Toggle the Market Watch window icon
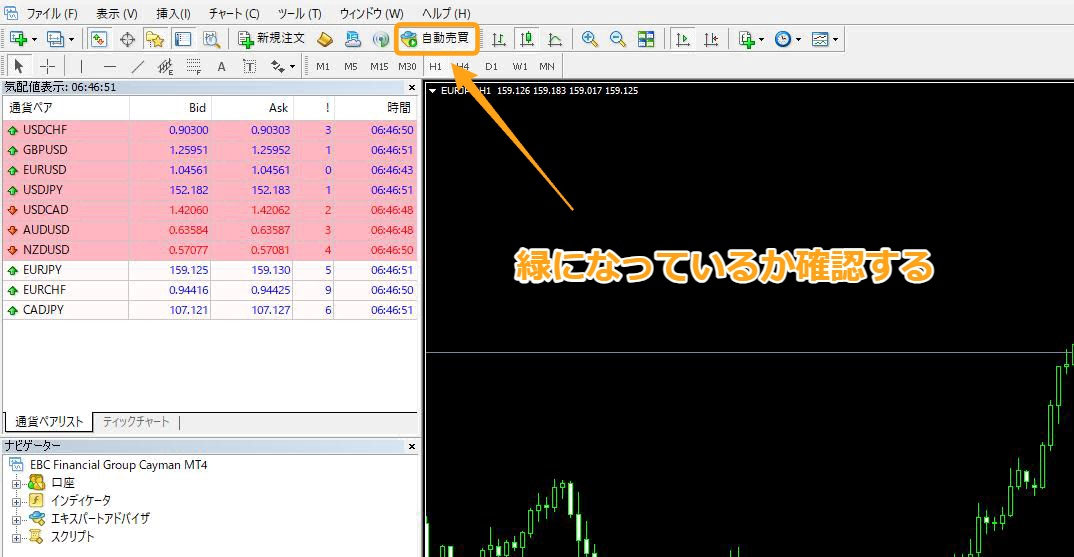The height and width of the screenshot is (557, 1074). pyautogui.click(x=99, y=39)
